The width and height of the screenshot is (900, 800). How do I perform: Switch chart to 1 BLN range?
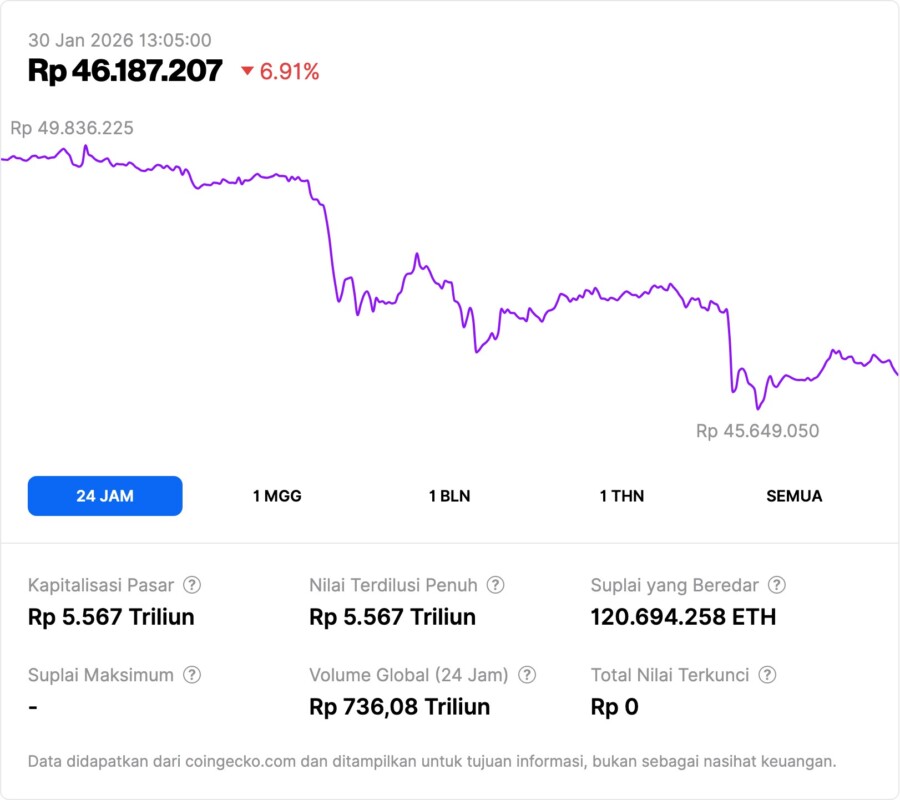pyautogui.click(x=449, y=496)
